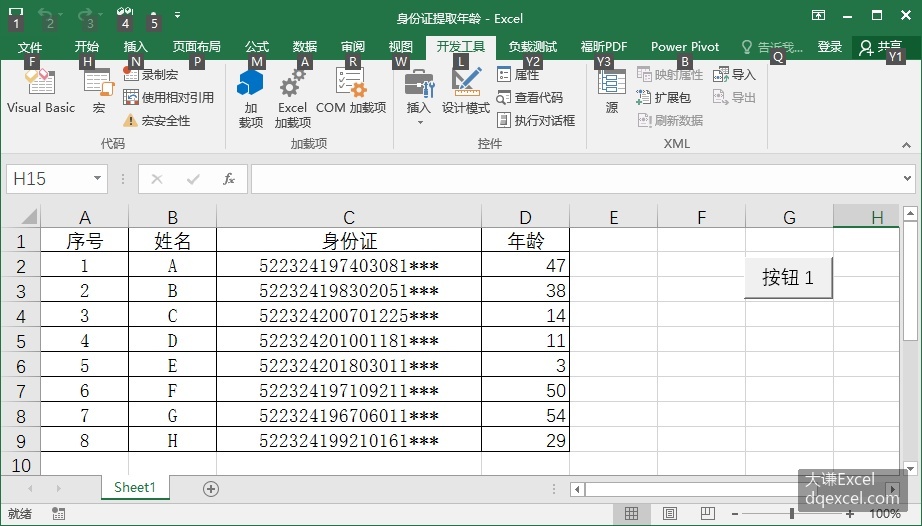Adjust the zoom slider handle
Image resolution: width=922 pixels, height=526 pixels.
tap(793, 514)
